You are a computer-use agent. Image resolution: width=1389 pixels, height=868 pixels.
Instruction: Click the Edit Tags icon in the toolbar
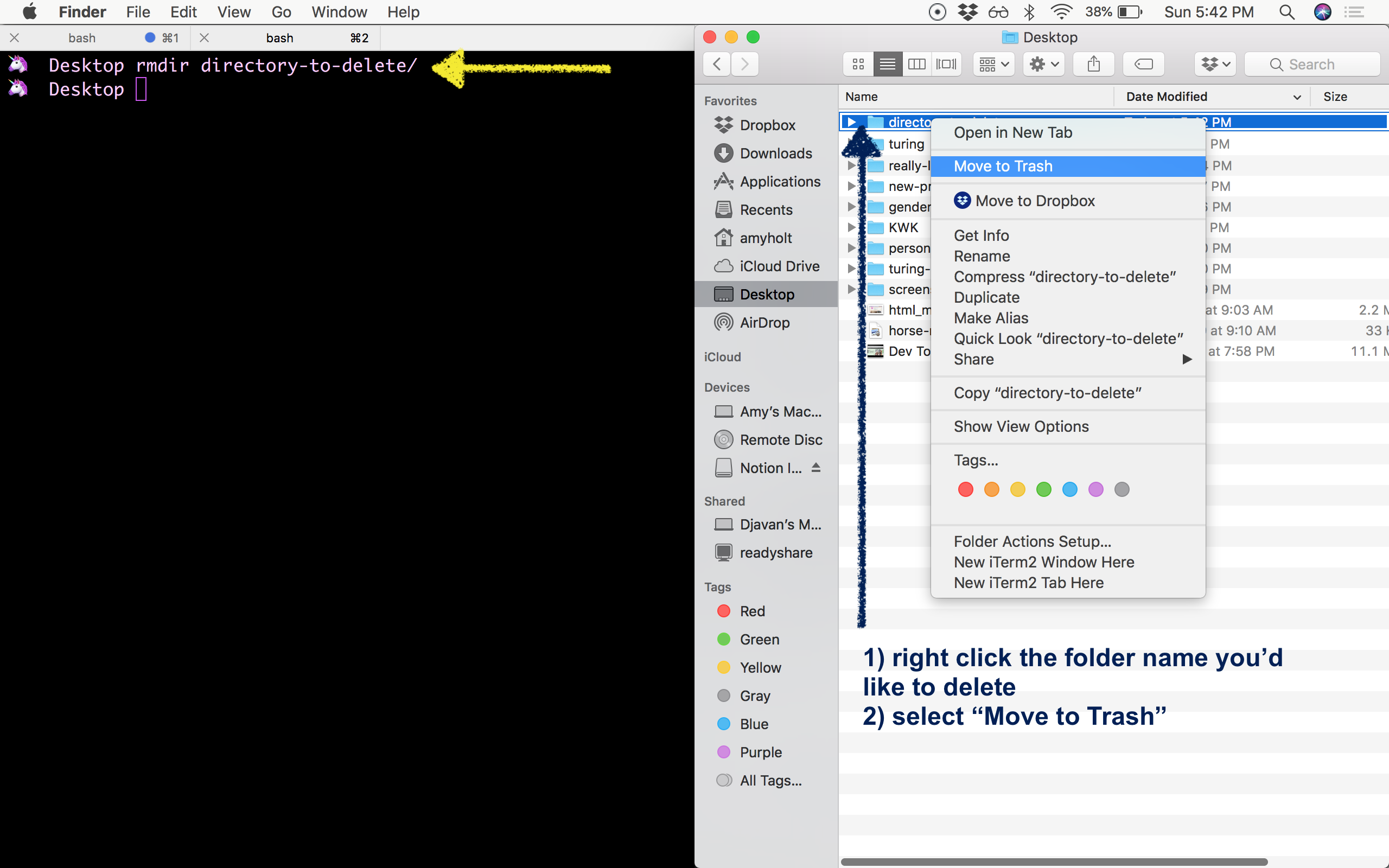[x=1142, y=63]
